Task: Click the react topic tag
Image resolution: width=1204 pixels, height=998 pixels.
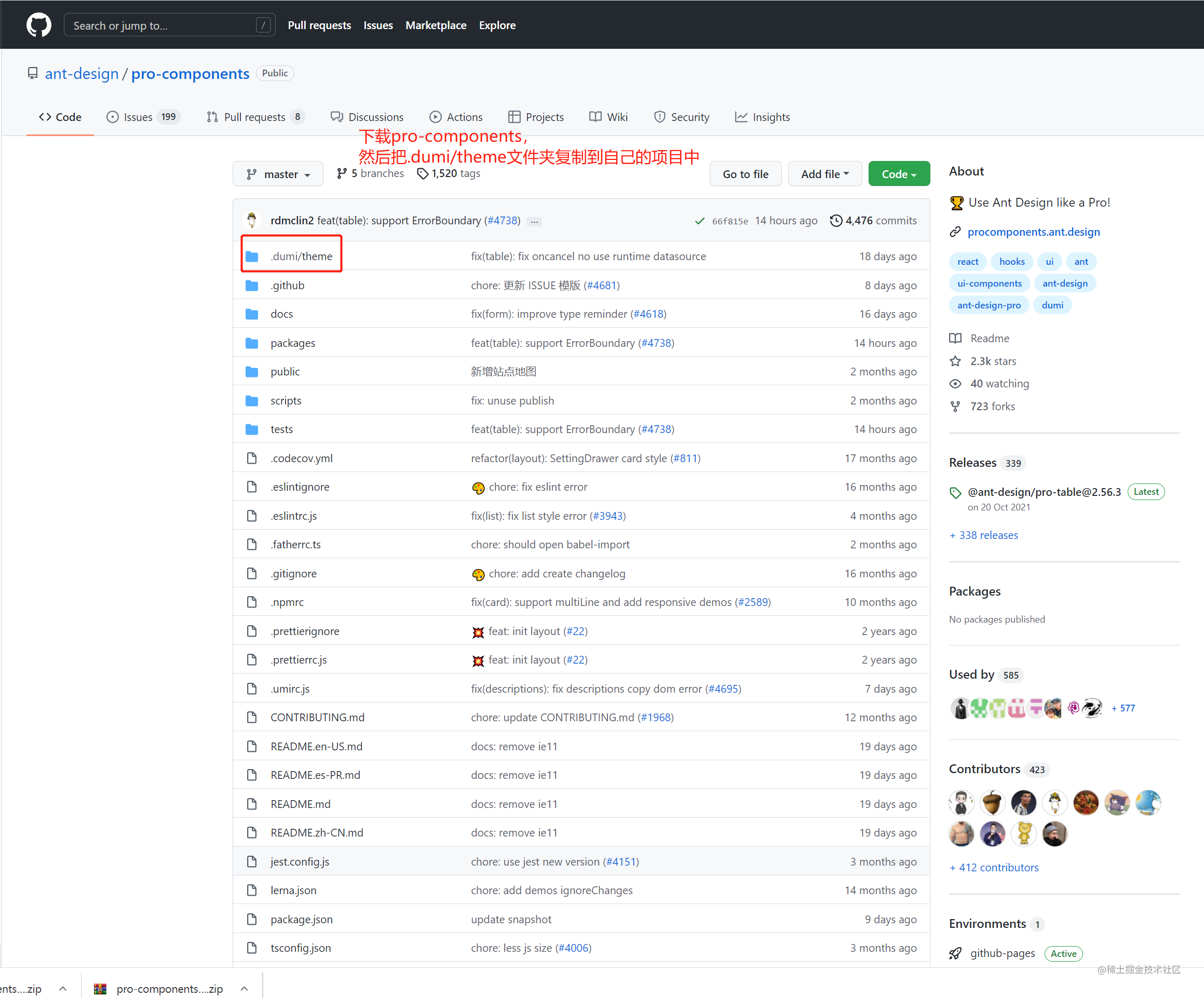Action: (x=968, y=262)
